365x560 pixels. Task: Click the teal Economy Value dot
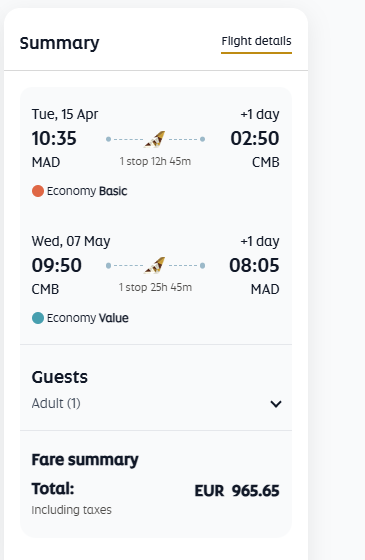[38, 318]
